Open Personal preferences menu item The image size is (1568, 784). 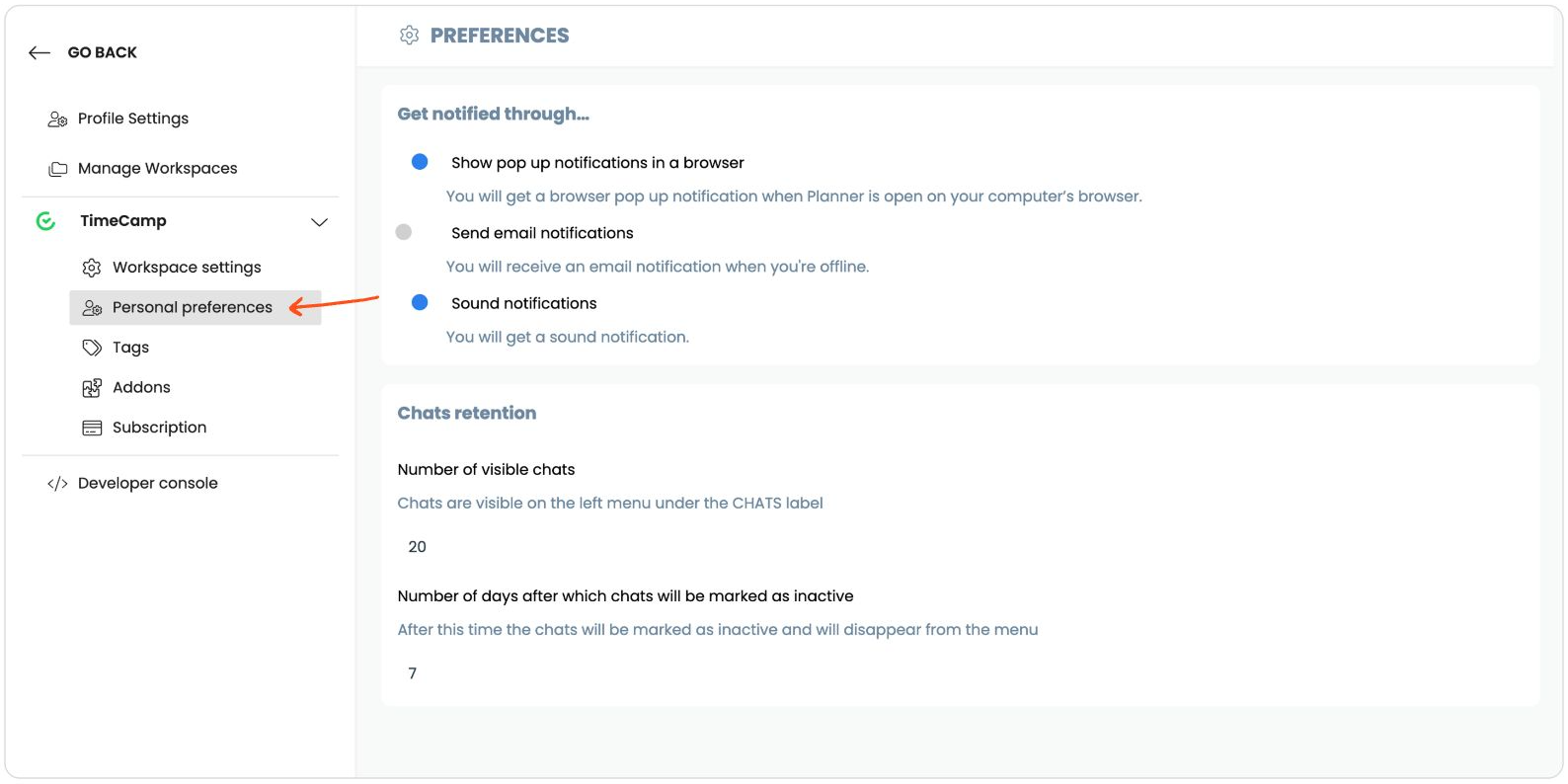[193, 308]
